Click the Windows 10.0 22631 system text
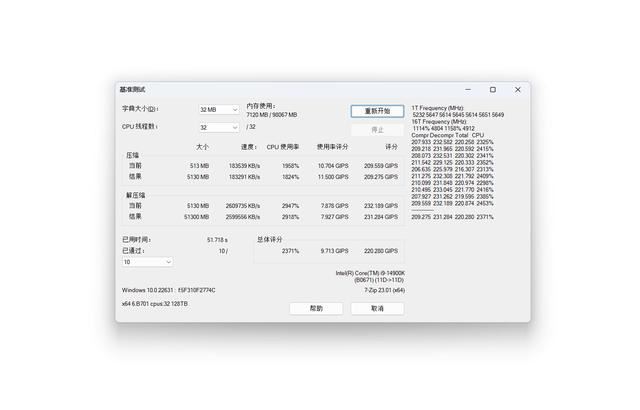 point(169,290)
